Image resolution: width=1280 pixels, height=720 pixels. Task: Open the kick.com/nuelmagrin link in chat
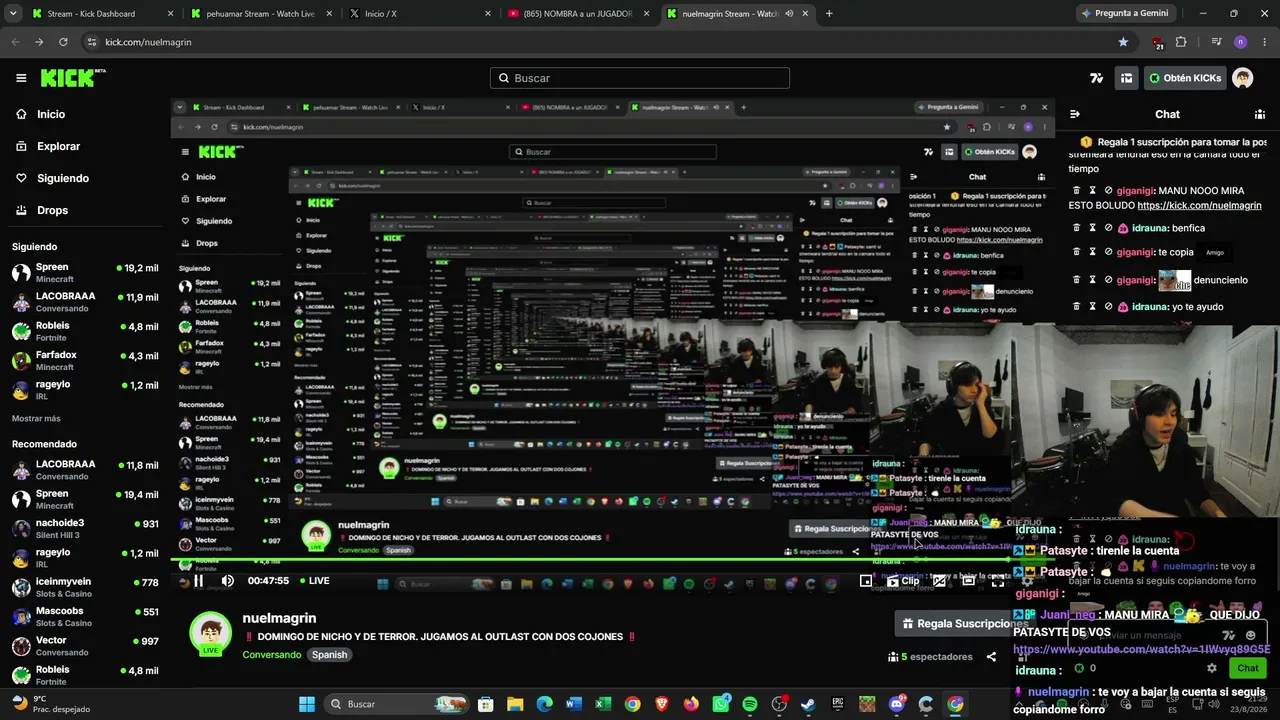click(x=1199, y=206)
